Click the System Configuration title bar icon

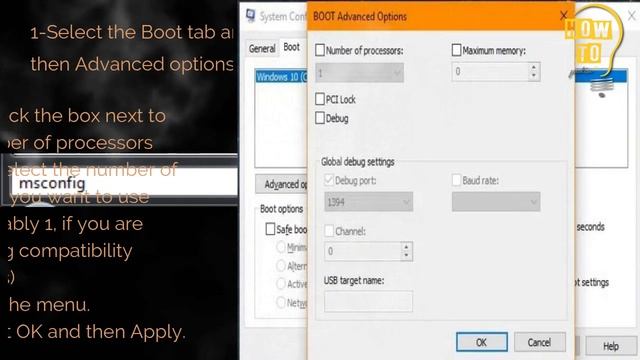coord(251,16)
